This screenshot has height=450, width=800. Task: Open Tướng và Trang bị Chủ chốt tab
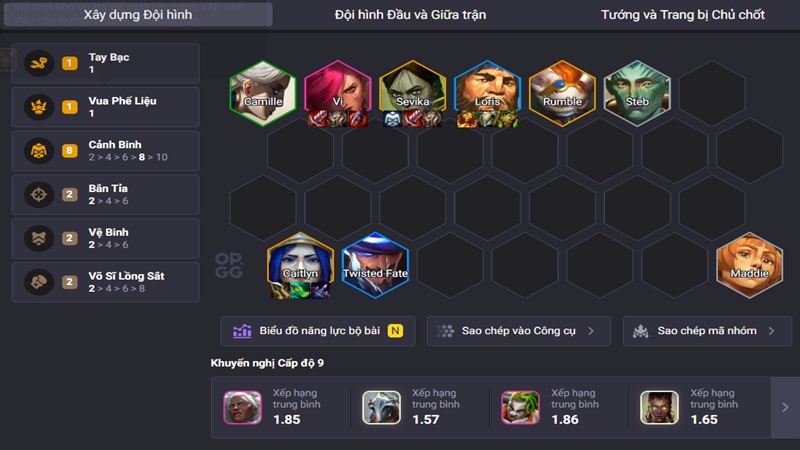[x=683, y=14]
